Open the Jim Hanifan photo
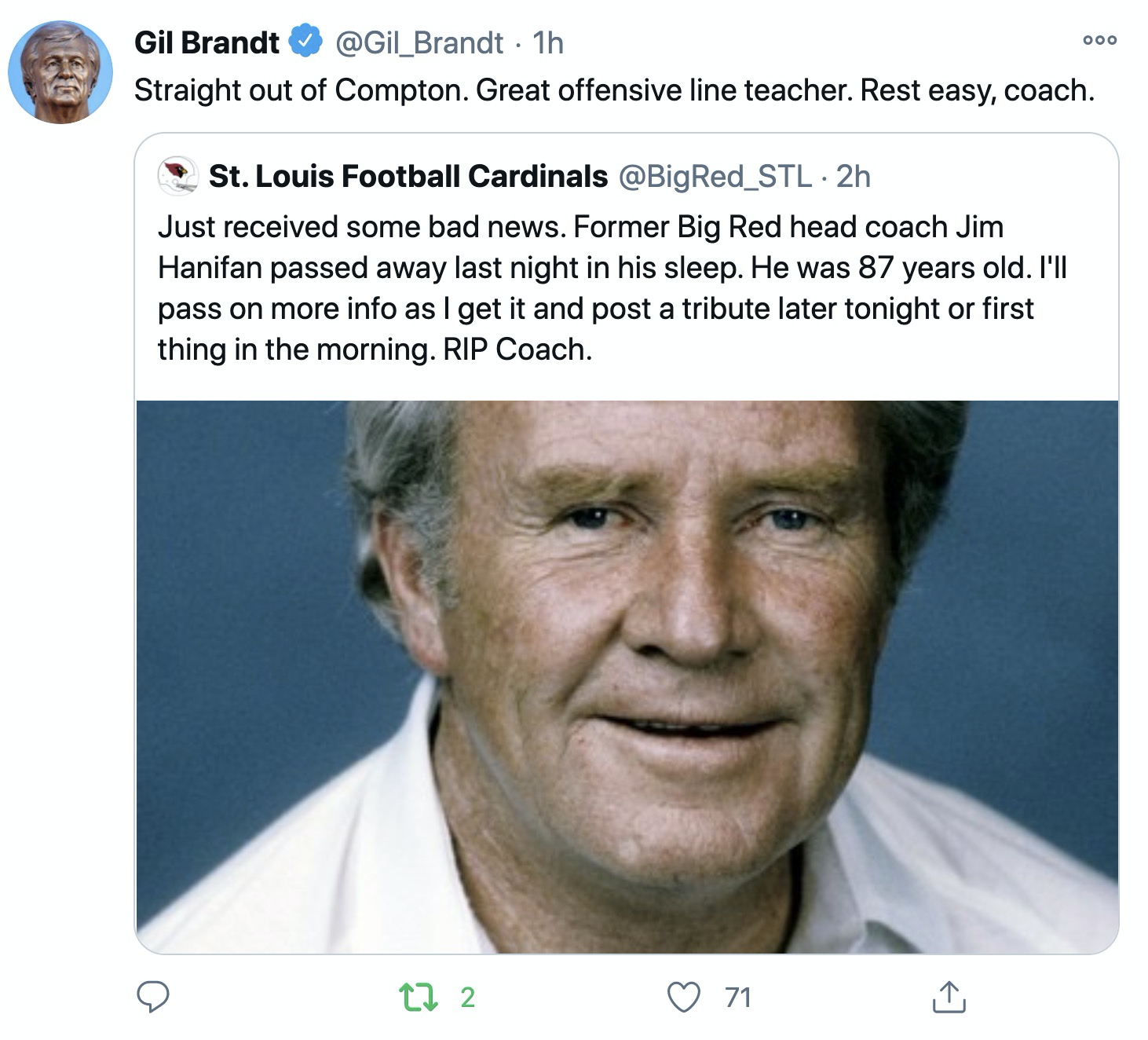Viewport: 1148px width, 1040px height. 627,677
